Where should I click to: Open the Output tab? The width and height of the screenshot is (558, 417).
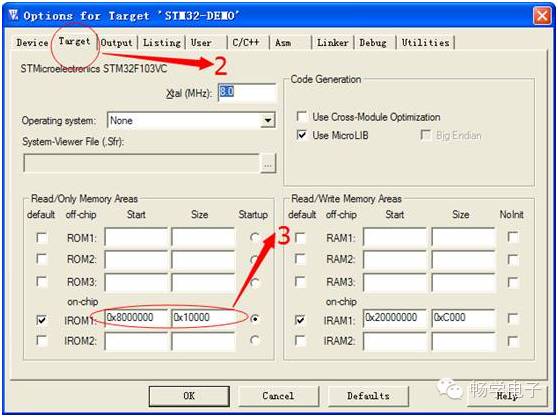click(x=116, y=43)
